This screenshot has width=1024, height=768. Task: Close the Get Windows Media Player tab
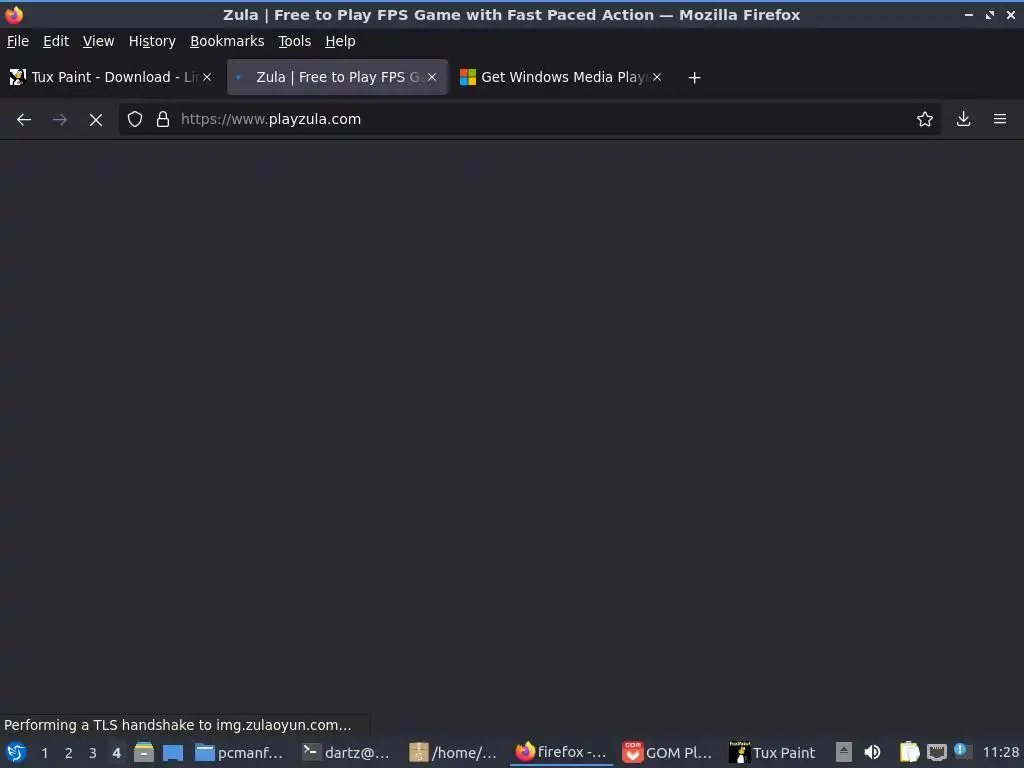[657, 77]
